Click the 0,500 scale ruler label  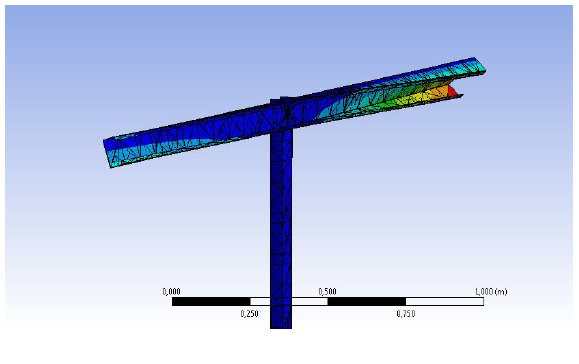[328, 292]
